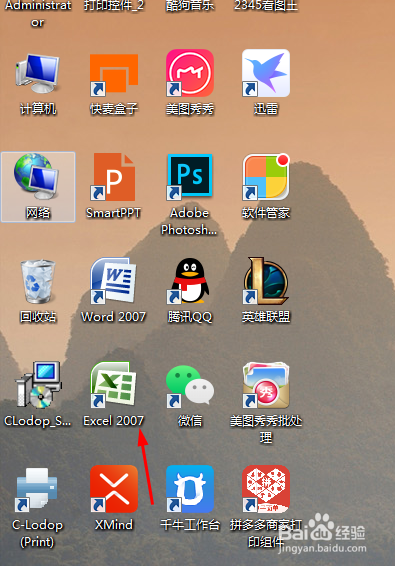This screenshot has height=566, width=395.
Task: Select the C-Lodop (Print) printer icon
Action: [x=36, y=489]
